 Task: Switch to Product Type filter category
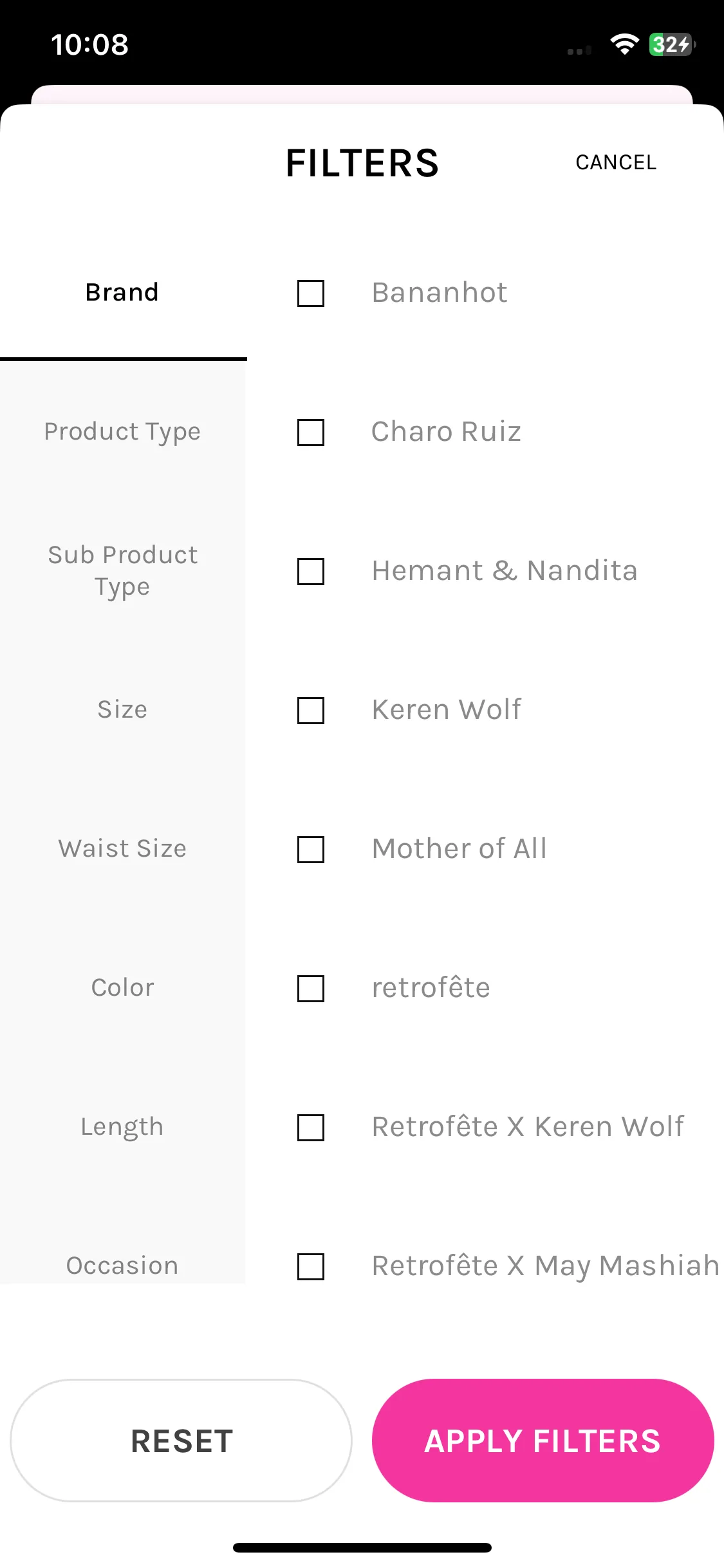point(123,431)
